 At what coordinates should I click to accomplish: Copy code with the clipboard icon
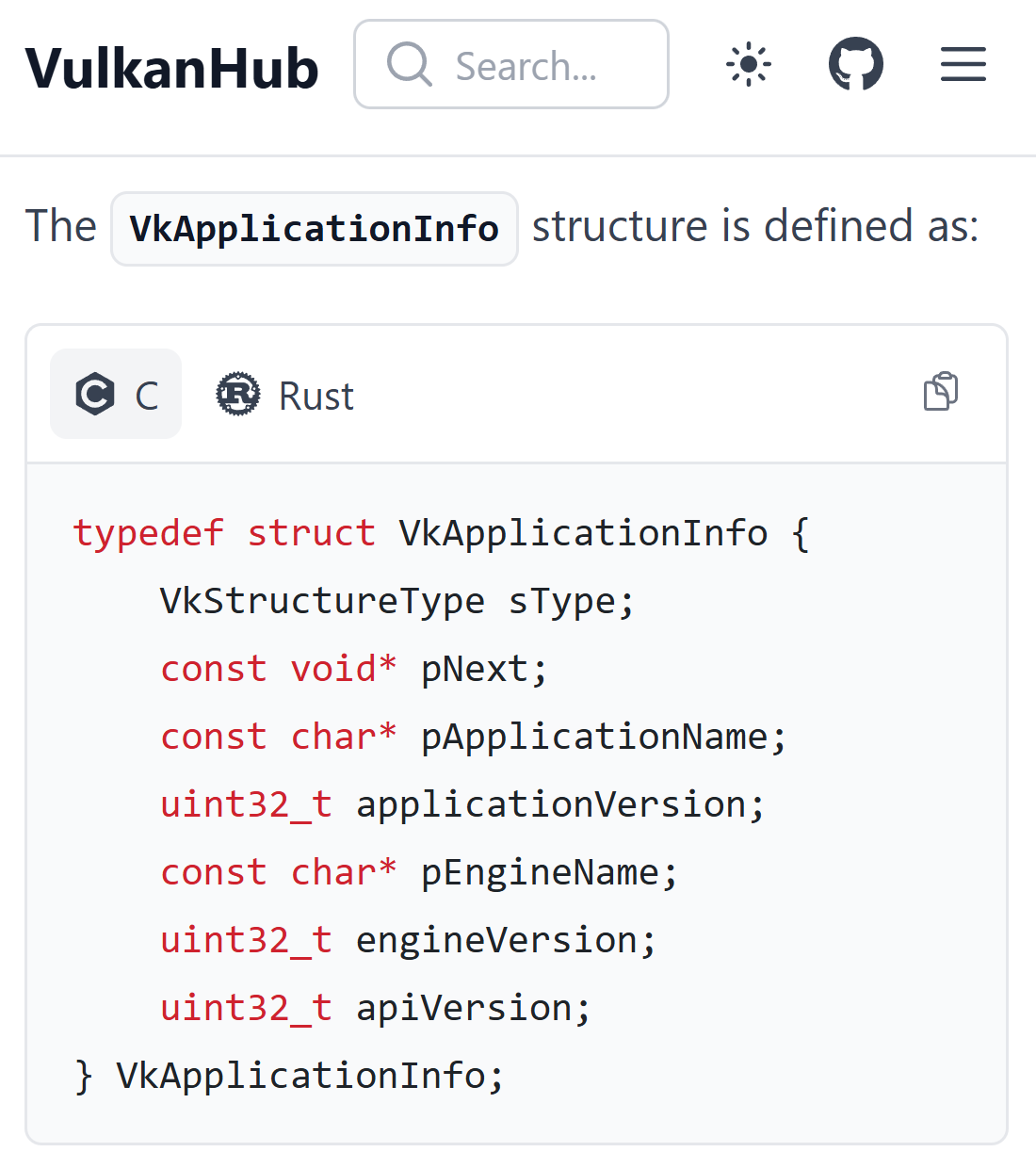click(940, 392)
